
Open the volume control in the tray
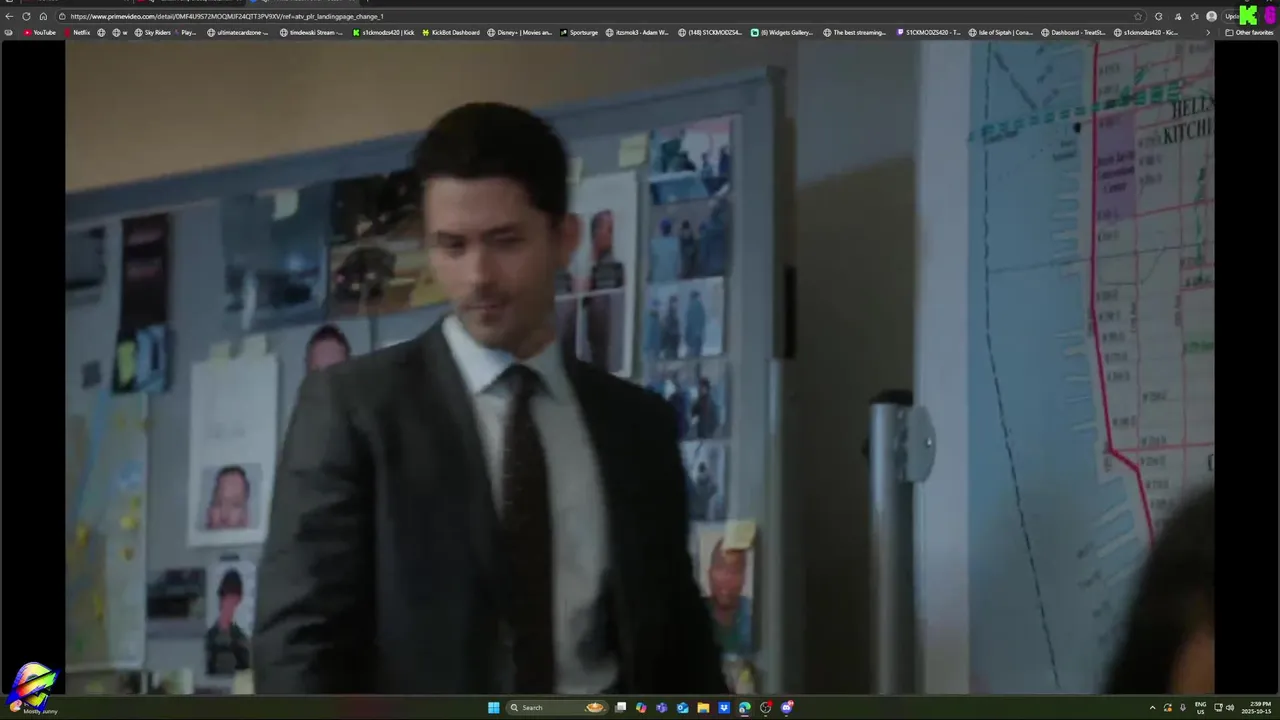tap(1230, 707)
